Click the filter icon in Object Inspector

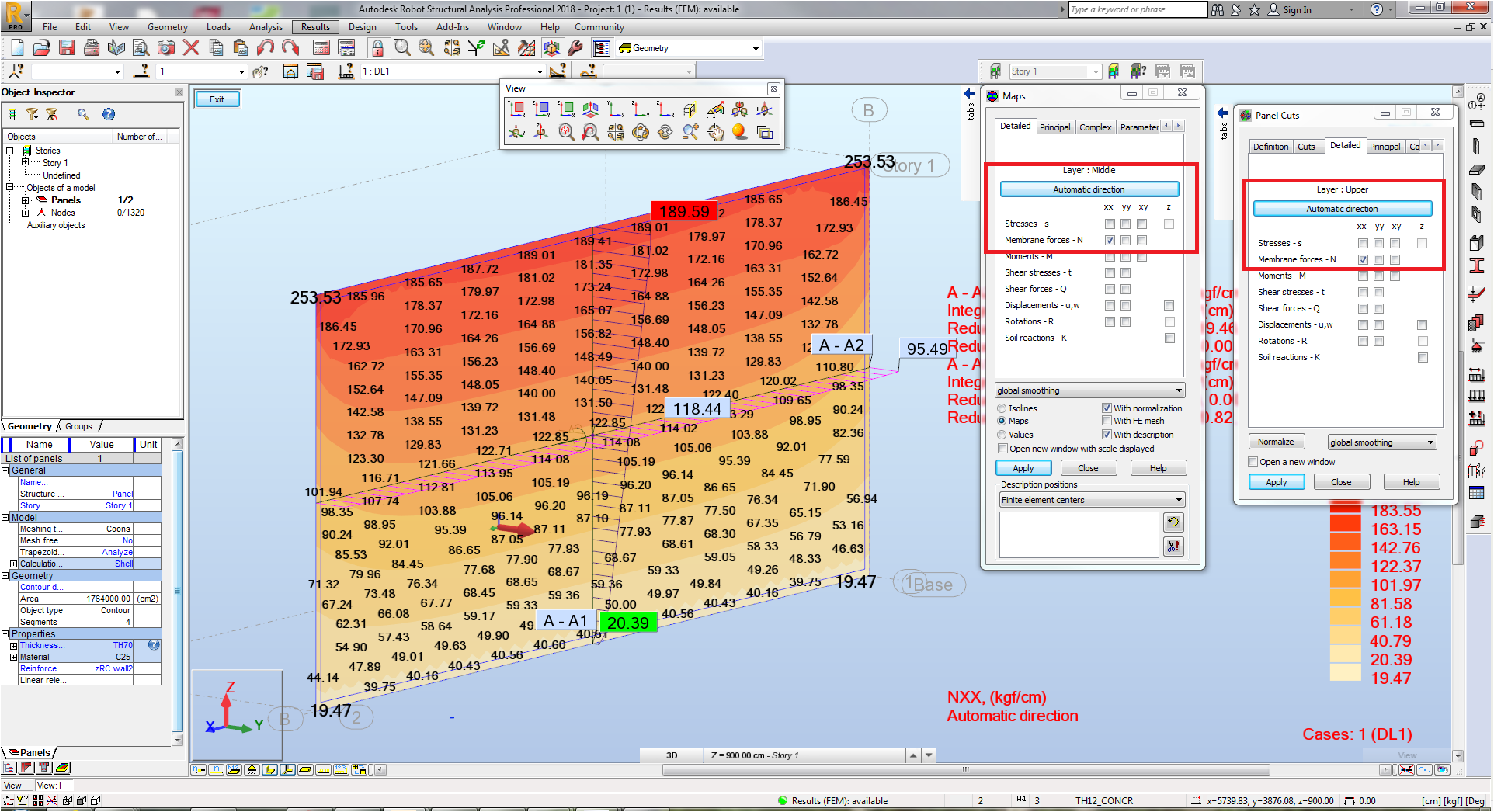pyautogui.click(x=32, y=114)
